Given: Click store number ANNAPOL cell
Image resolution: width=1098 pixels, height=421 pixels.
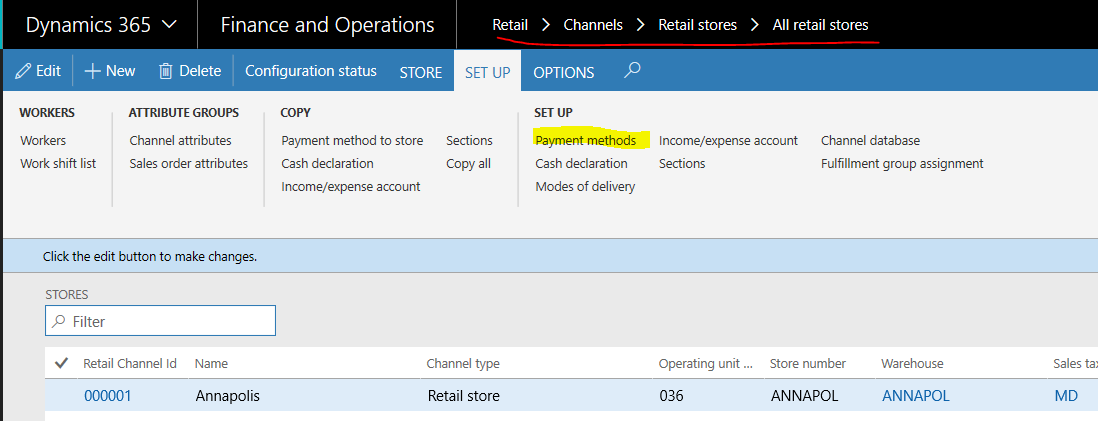Looking at the screenshot, I should point(805,396).
